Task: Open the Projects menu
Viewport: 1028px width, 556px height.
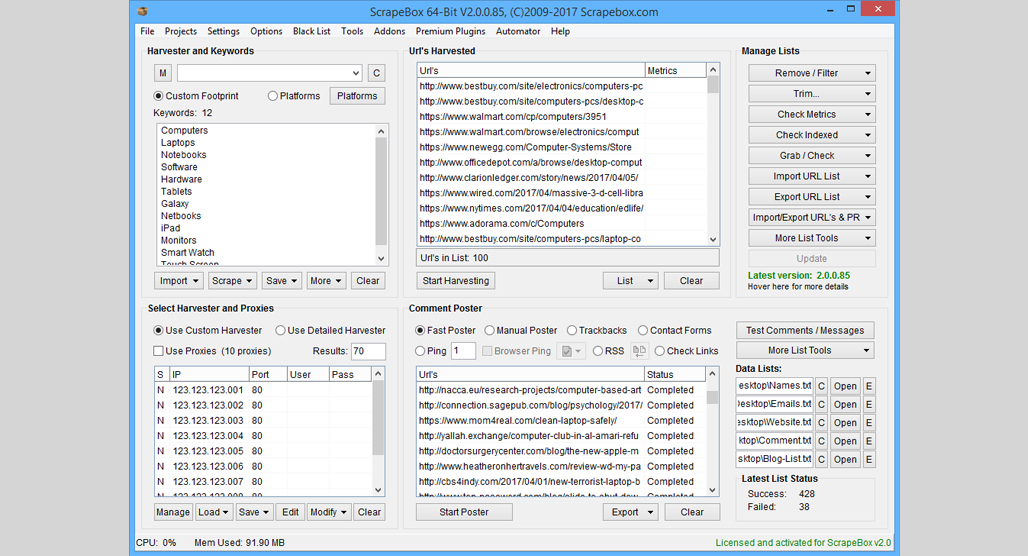Action: (180, 31)
